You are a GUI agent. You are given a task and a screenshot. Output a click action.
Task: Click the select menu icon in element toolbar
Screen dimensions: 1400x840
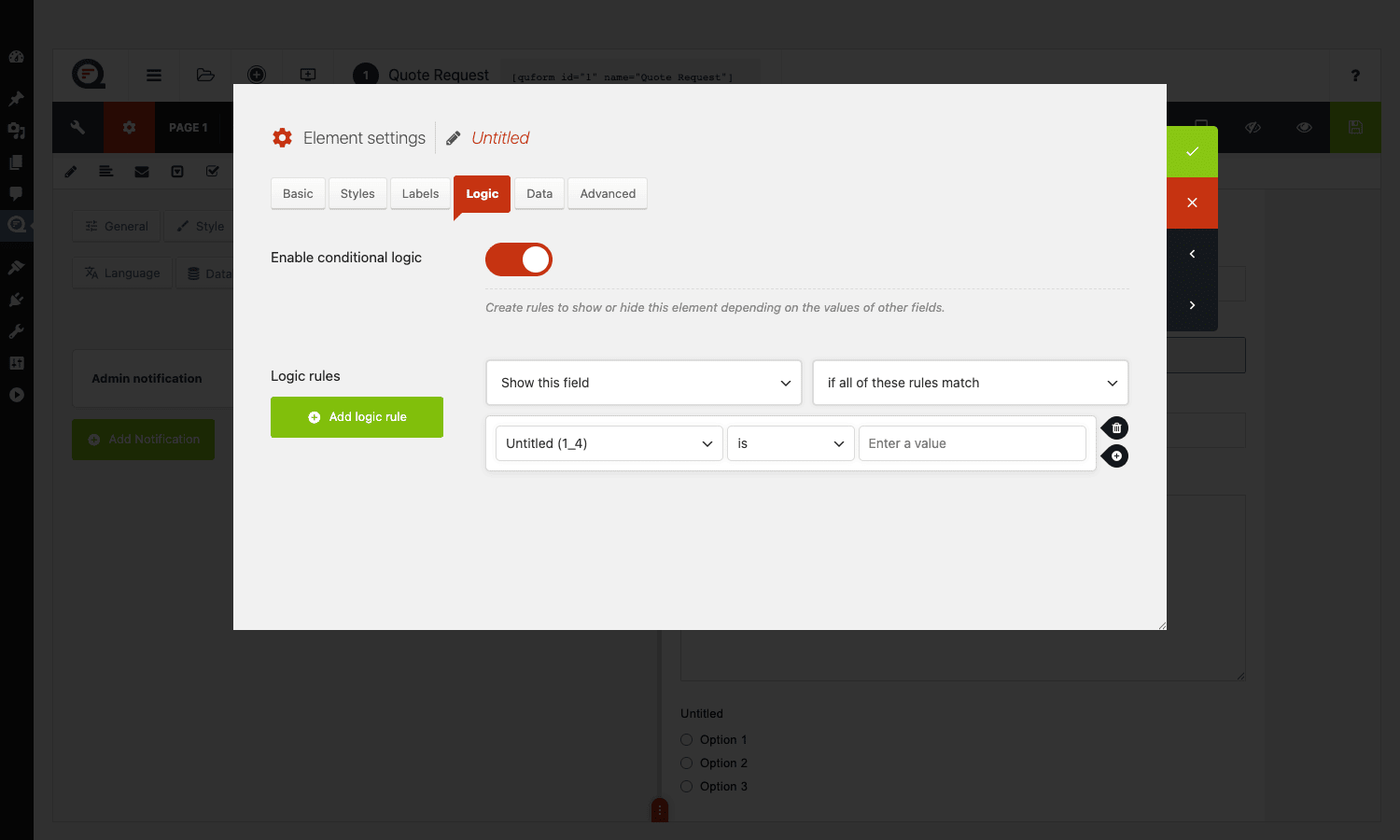click(177, 172)
